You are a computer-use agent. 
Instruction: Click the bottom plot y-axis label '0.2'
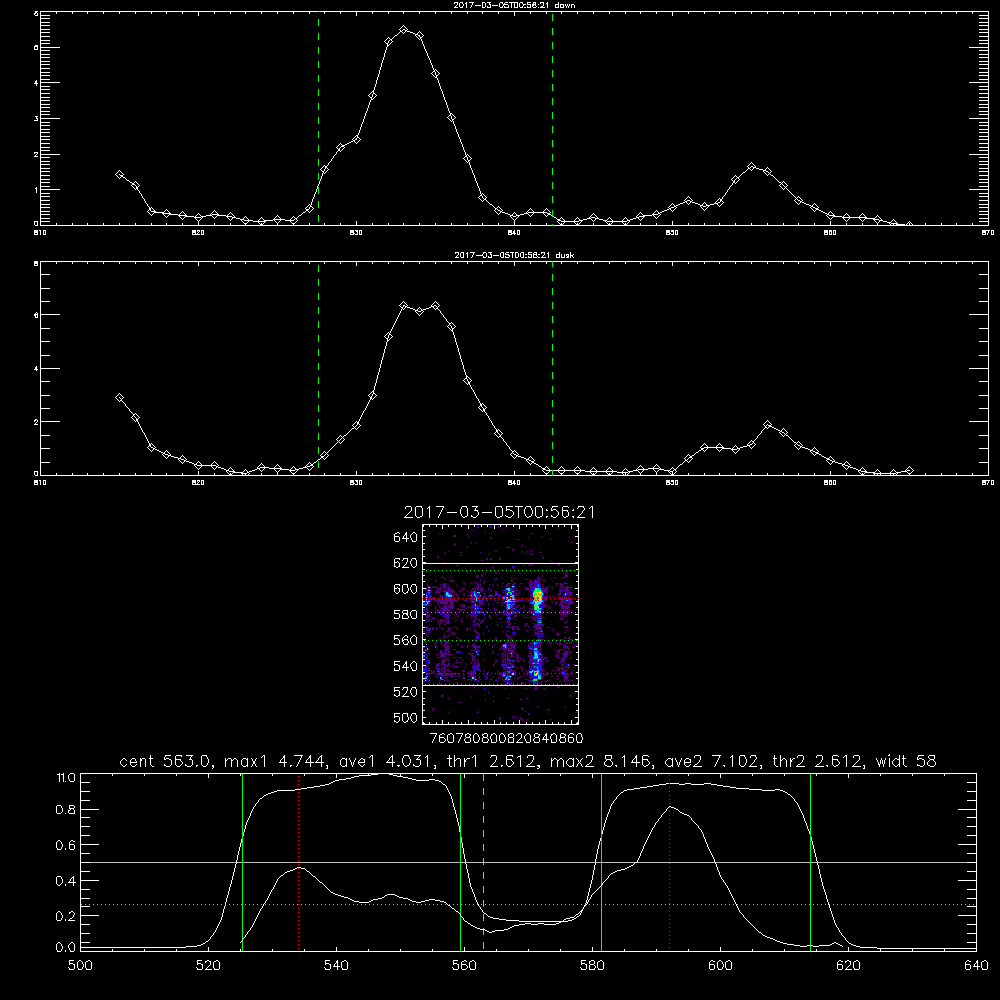click(66, 916)
